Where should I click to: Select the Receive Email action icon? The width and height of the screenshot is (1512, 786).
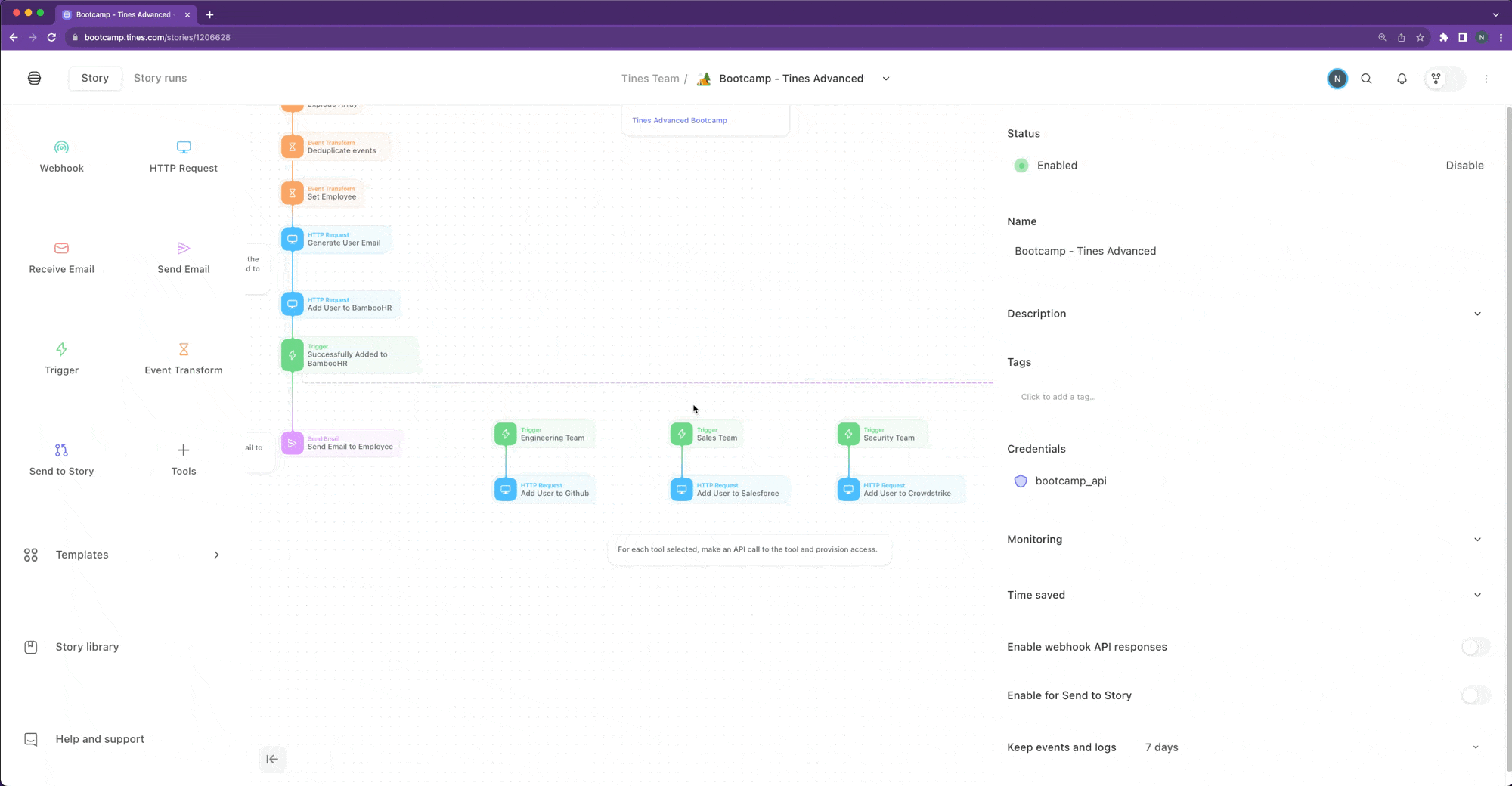[x=61, y=249]
